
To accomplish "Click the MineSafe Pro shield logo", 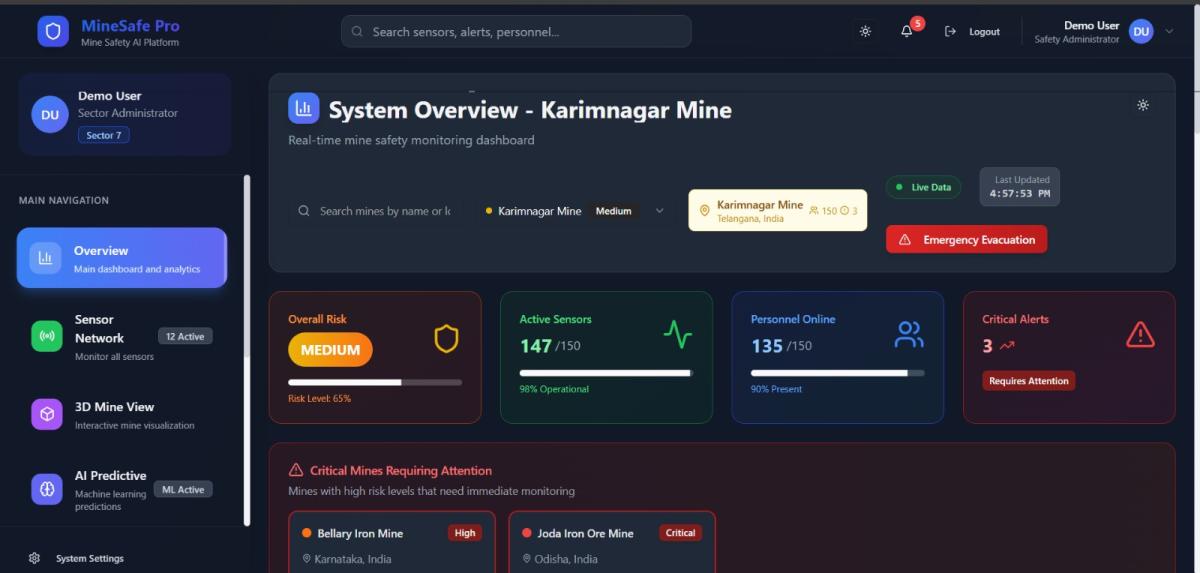I will [x=53, y=31].
